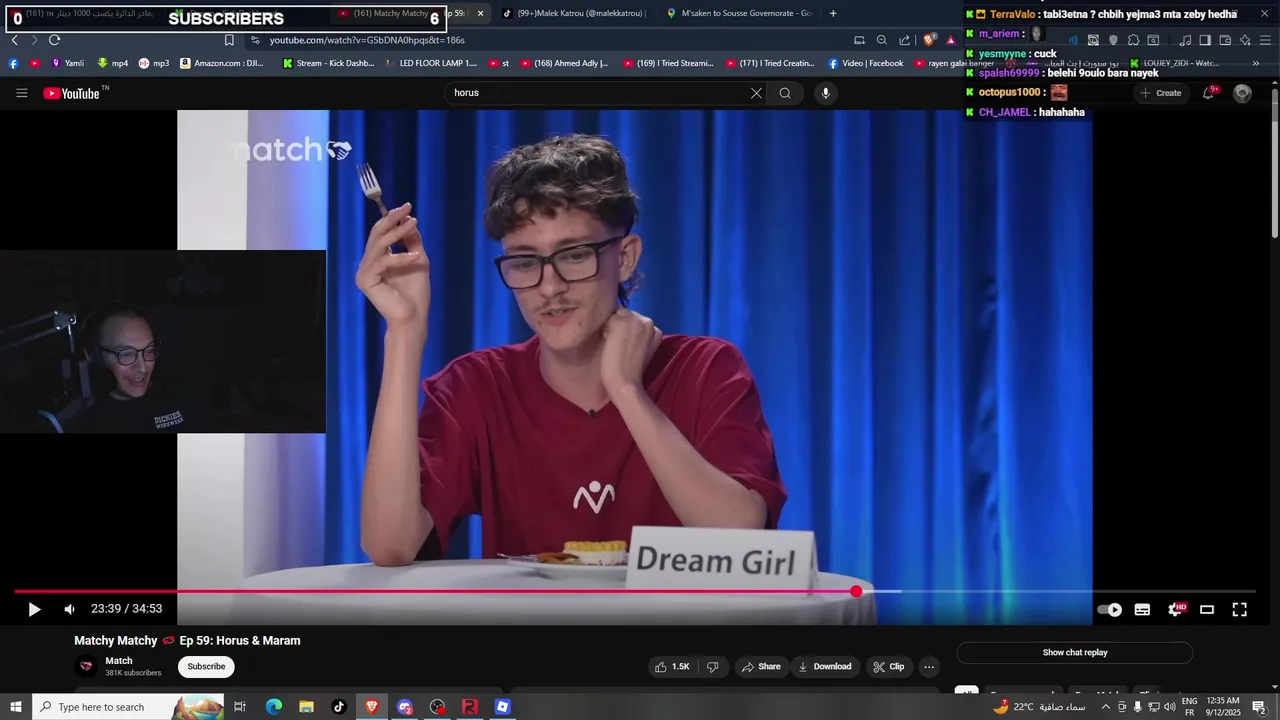The width and height of the screenshot is (1280, 720).
Task: Open Amazon.com bookmark
Action: tap(222, 63)
